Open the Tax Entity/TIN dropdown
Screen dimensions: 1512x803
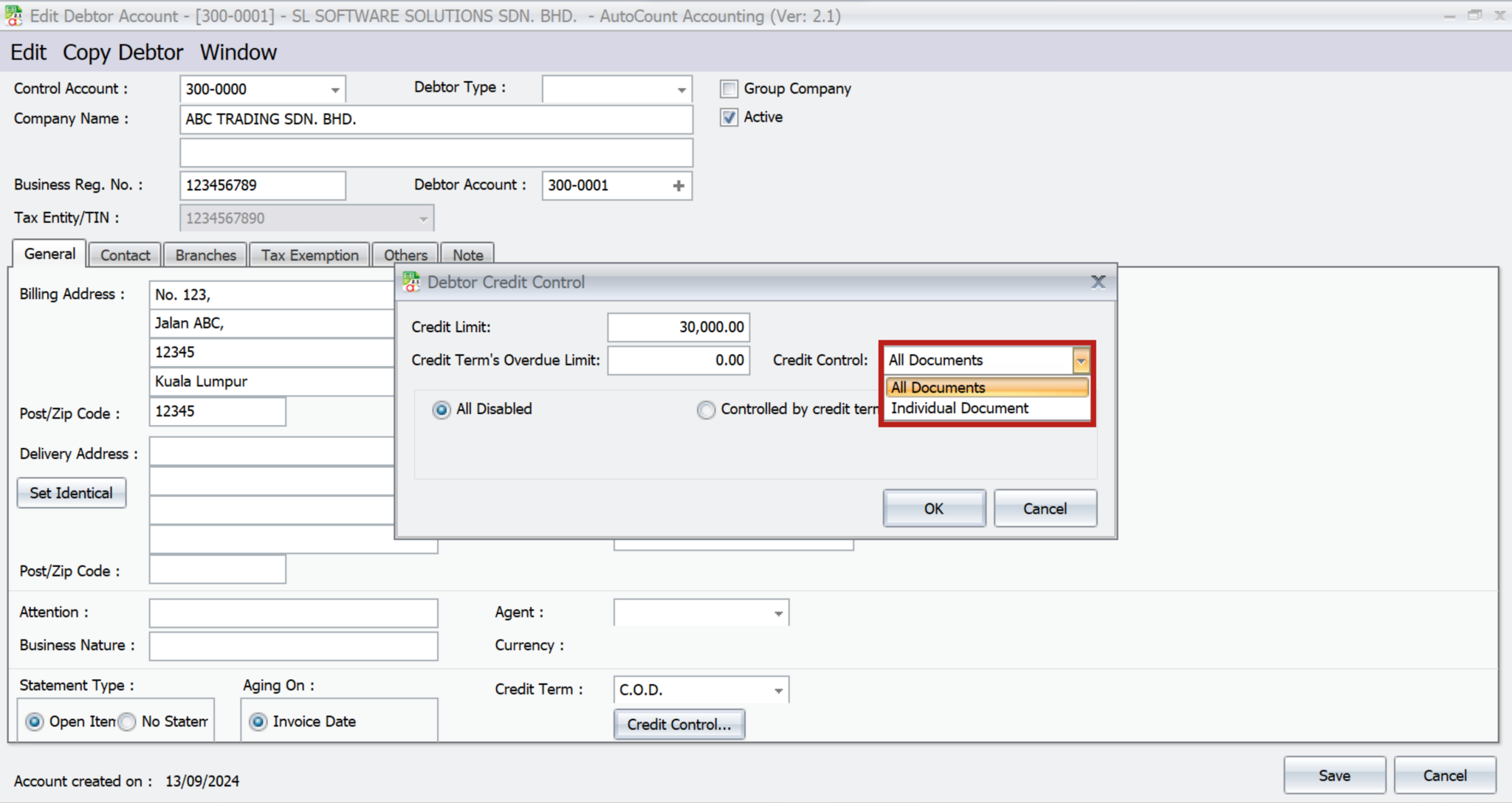(423, 218)
